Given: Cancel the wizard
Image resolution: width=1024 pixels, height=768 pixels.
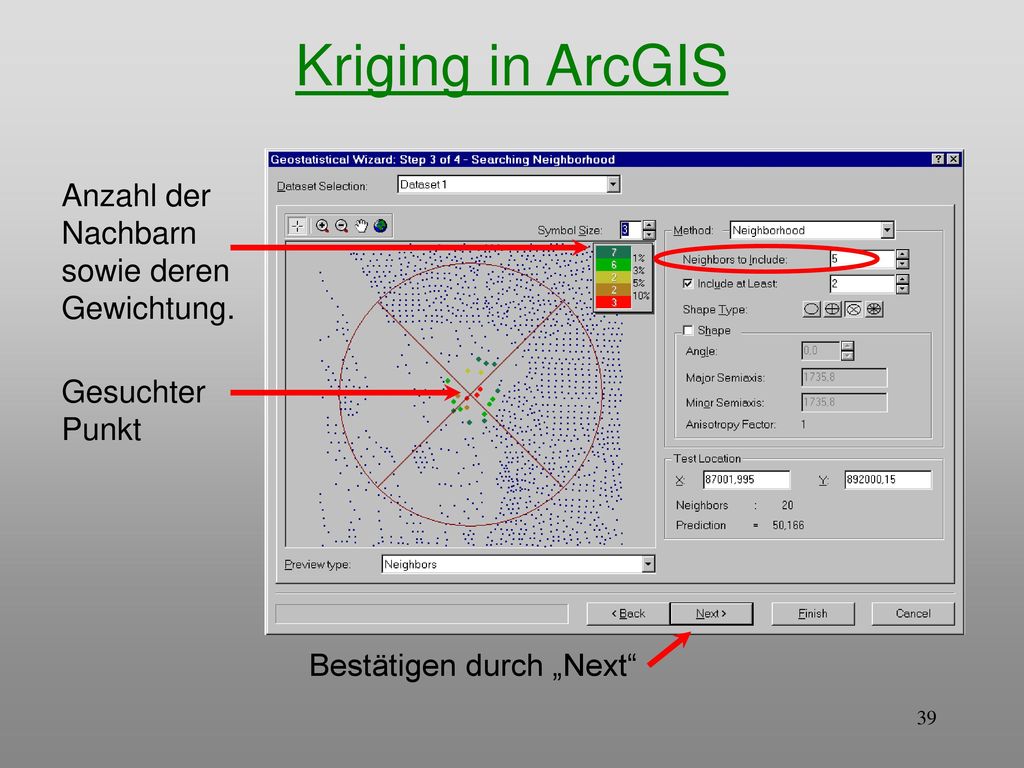Looking at the screenshot, I should 913,614.
